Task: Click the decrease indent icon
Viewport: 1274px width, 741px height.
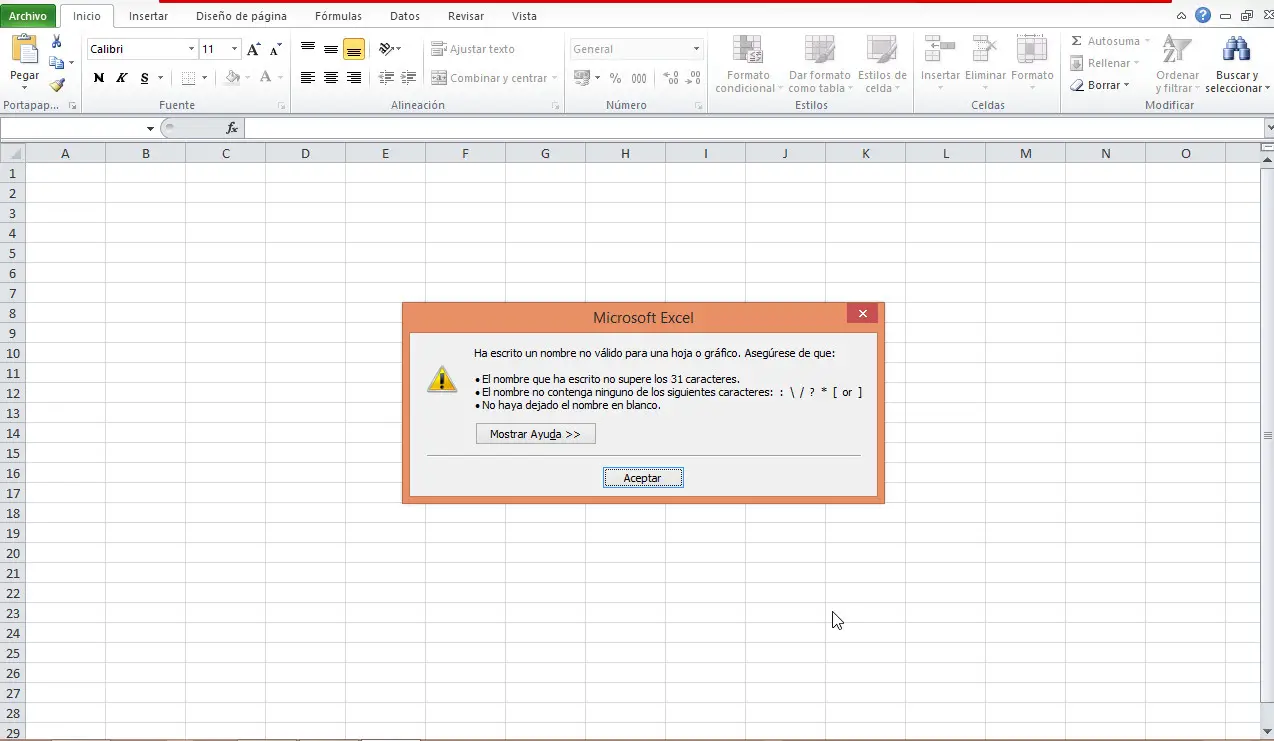Action: point(387,77)
